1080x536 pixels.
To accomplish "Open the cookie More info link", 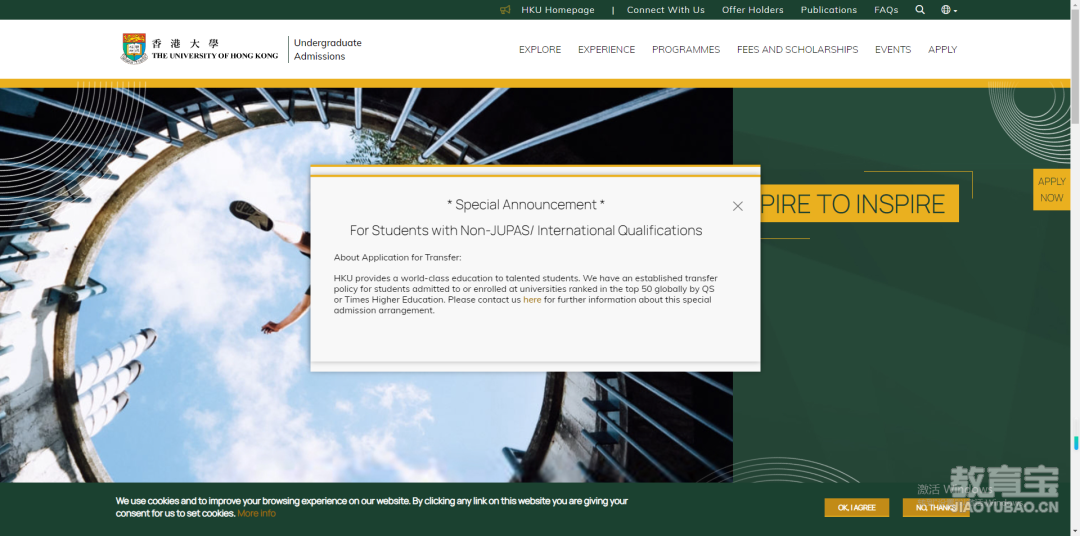I will [256, 513].
